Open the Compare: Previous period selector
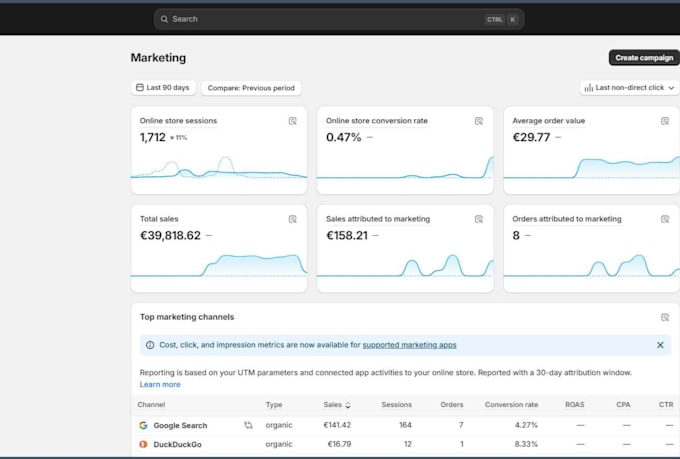Viewport: 680px width, 459px height. click(251, 88)
